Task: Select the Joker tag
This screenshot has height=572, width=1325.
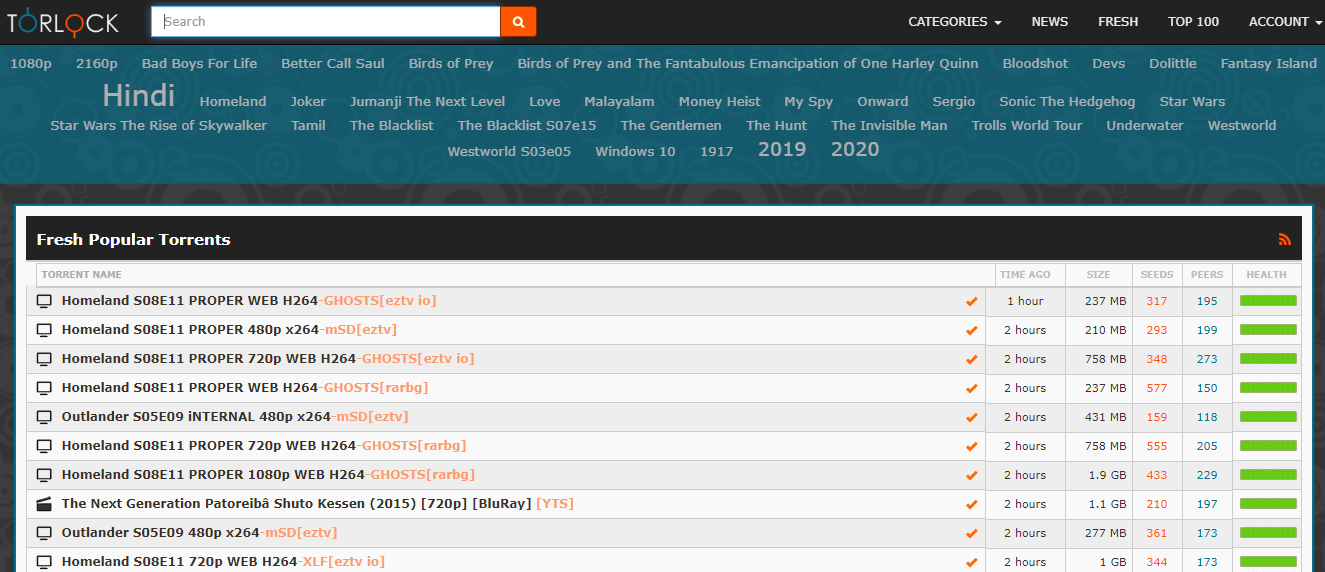Action: coord(308,101)
